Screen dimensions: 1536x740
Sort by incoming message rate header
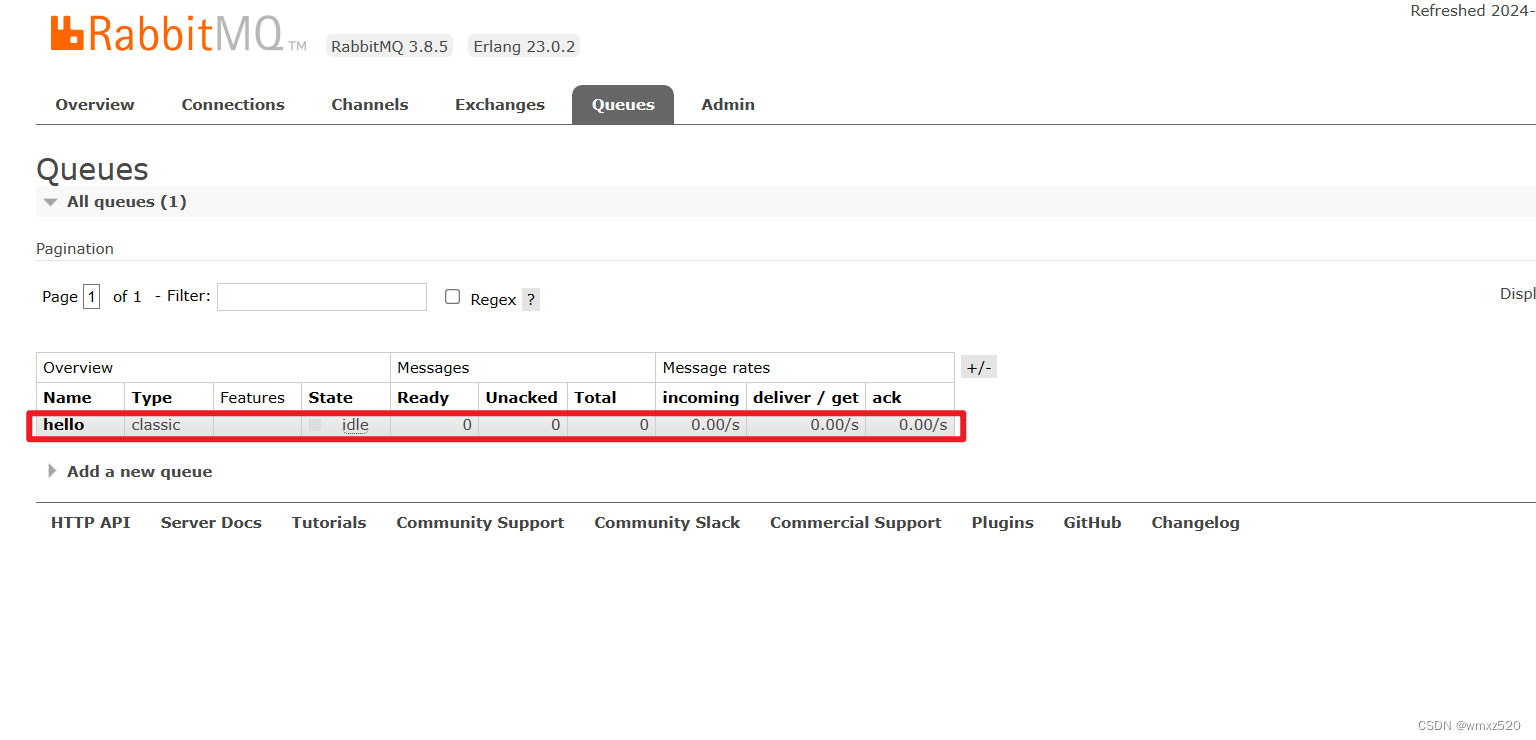pyautogui.click(x=701, y=398)
